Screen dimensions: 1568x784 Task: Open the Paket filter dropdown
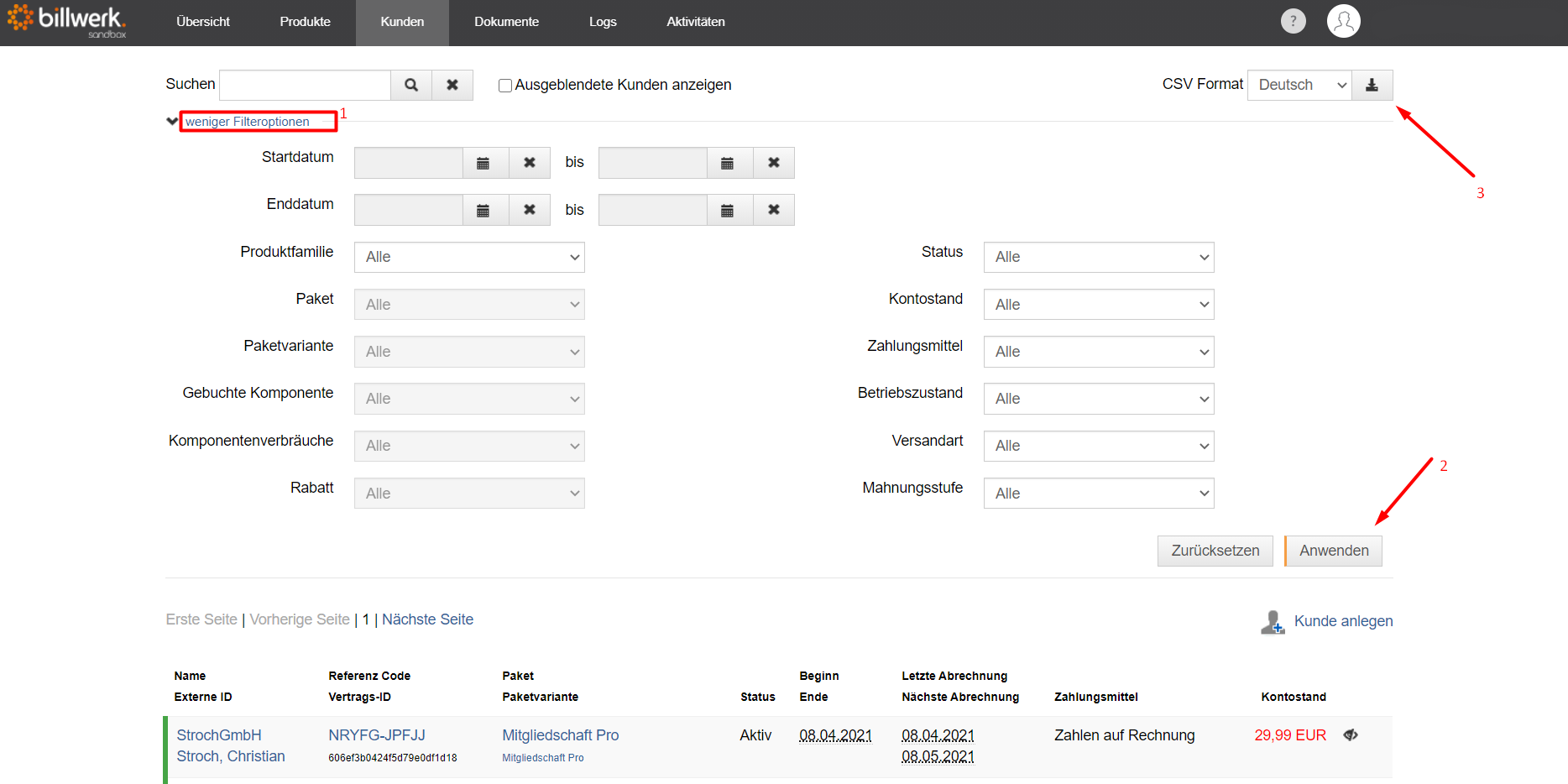469,305
